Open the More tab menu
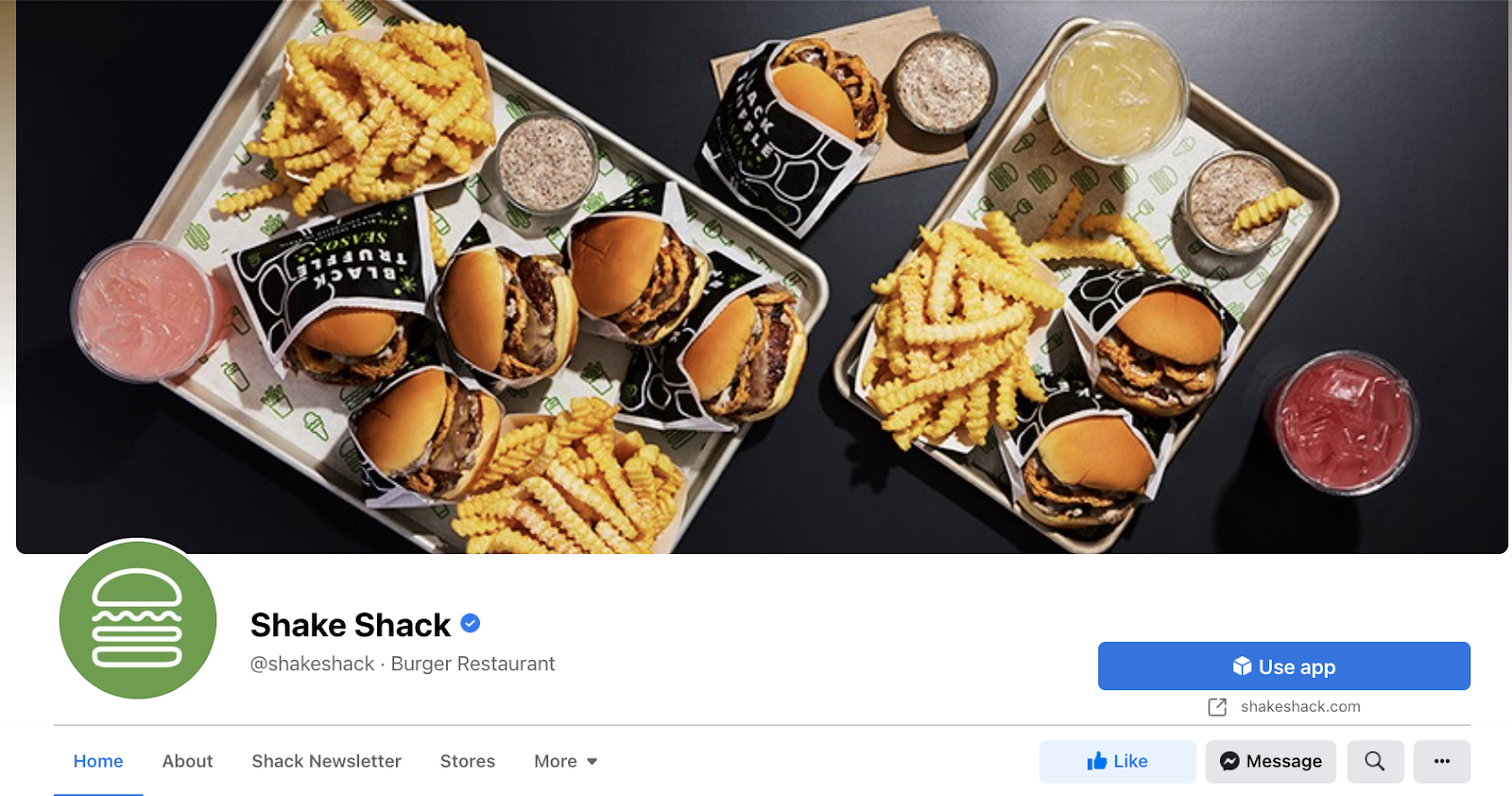Screen dimensions: 1512x796 tap(565, 761)
